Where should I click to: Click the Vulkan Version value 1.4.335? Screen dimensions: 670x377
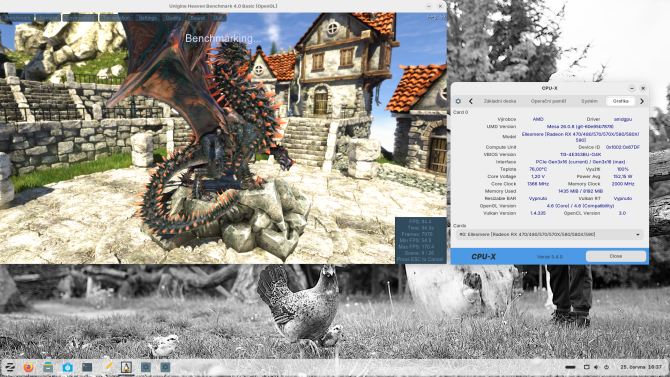[x=538, y=213]
